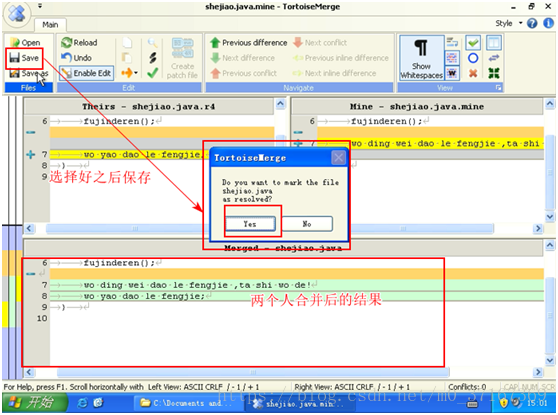Click the blue circle icon in View group

coord(473,58)
